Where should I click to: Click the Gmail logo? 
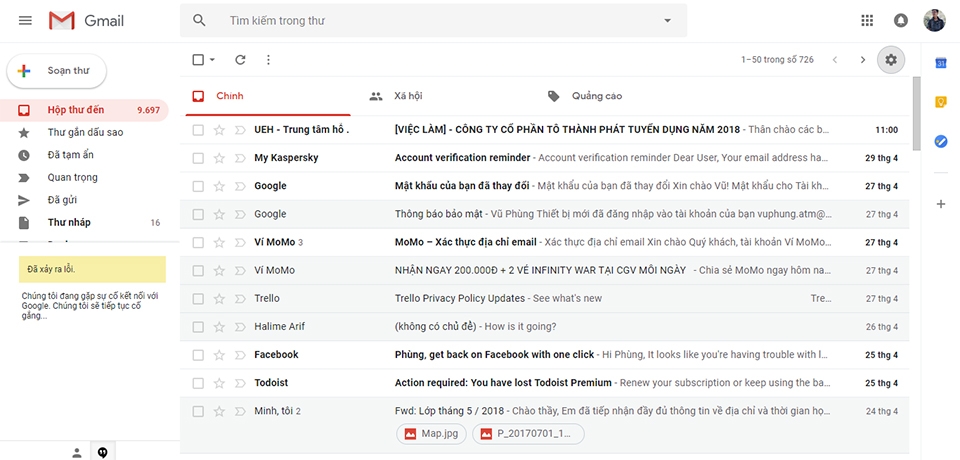pyautogui.click(x=86, y=21)
